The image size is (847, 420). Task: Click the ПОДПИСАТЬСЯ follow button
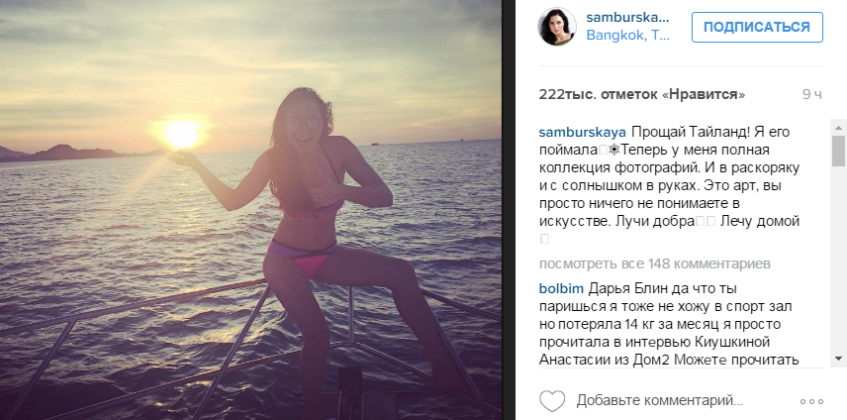click(757, 27)
